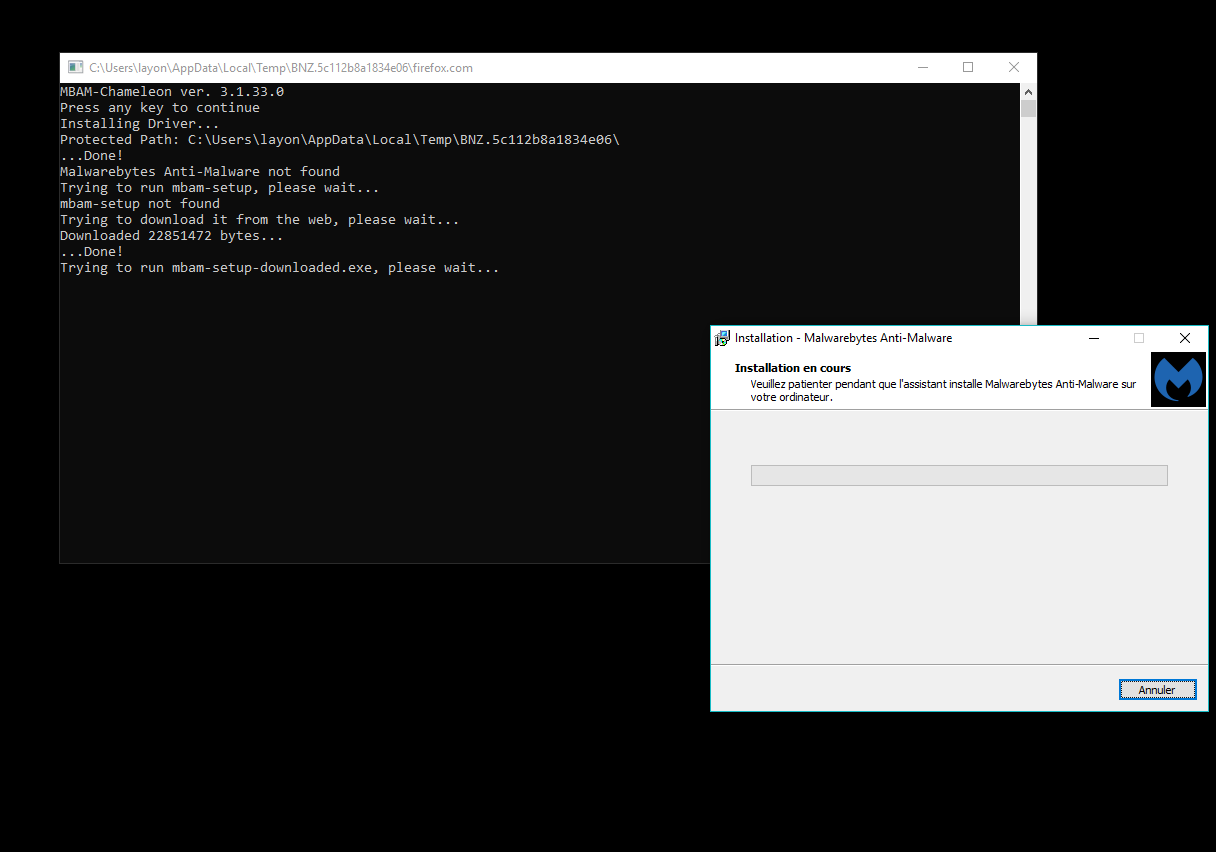The width and height of the screenshot is (1216, 852).
Task: Click the installer setup icon in the title bar
Action: (x=722, y=338)
